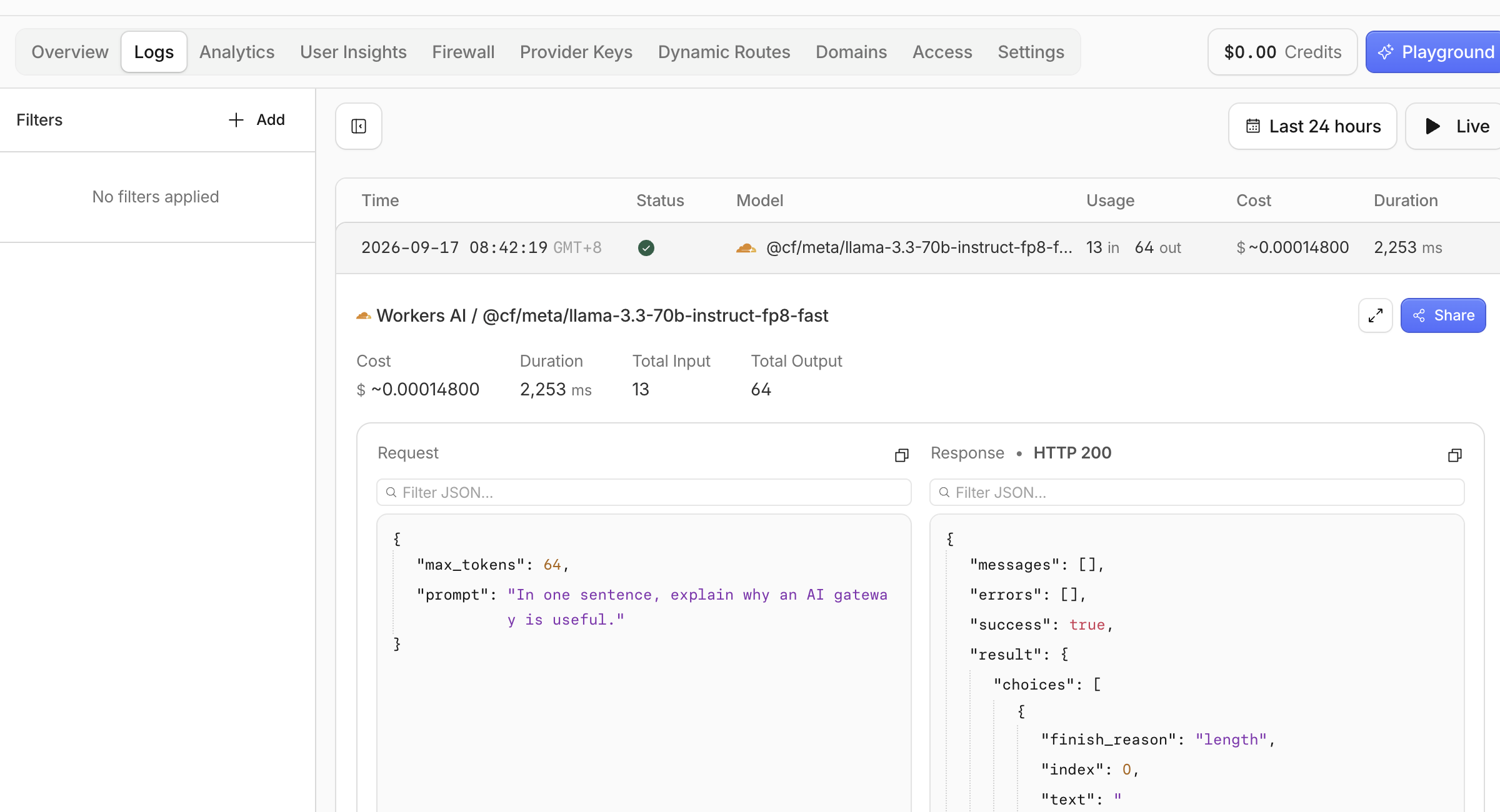Screen dimensions: 1500x812
Task: Open the User Insights tab
Action: [x=353, y=52]
